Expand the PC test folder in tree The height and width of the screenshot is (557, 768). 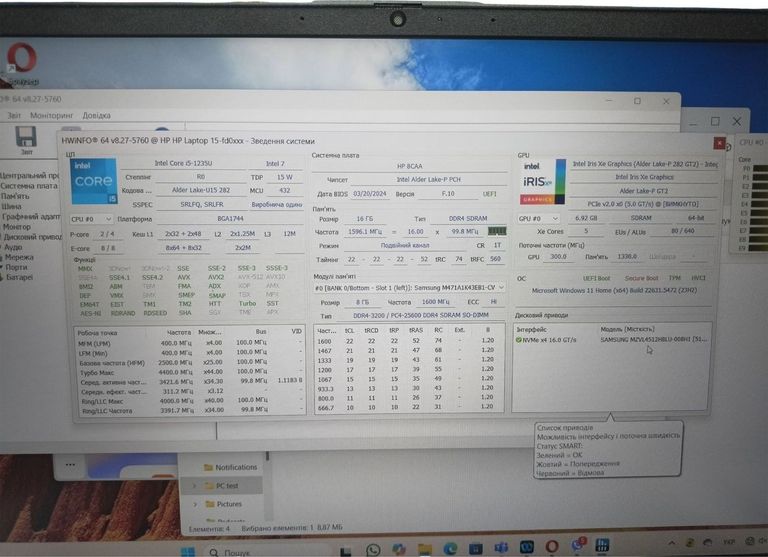(x=195, y=486)
